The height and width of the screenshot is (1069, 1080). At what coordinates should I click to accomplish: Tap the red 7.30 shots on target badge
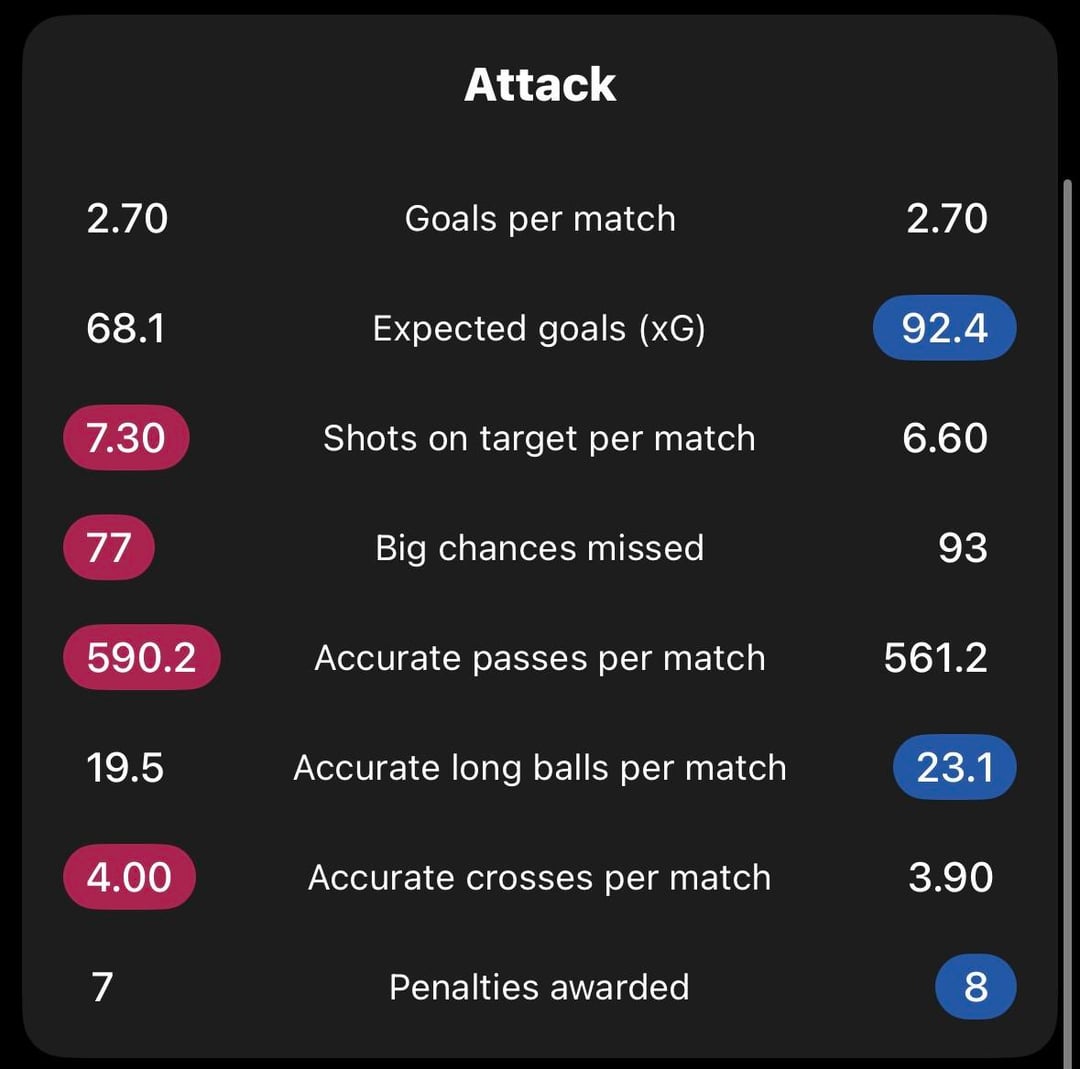click(x=126, y=438)
